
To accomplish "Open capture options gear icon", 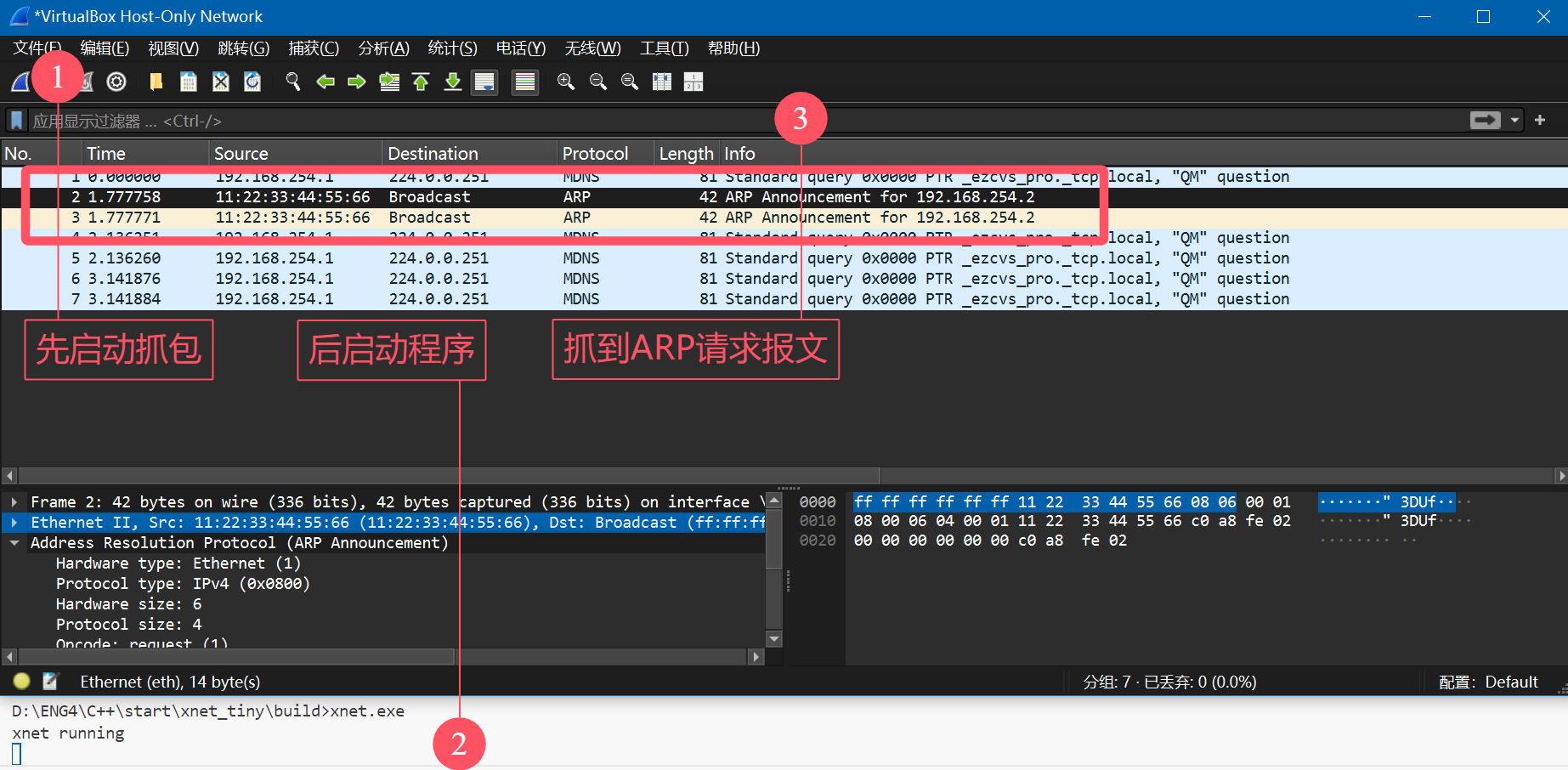I will pos(116,82).
